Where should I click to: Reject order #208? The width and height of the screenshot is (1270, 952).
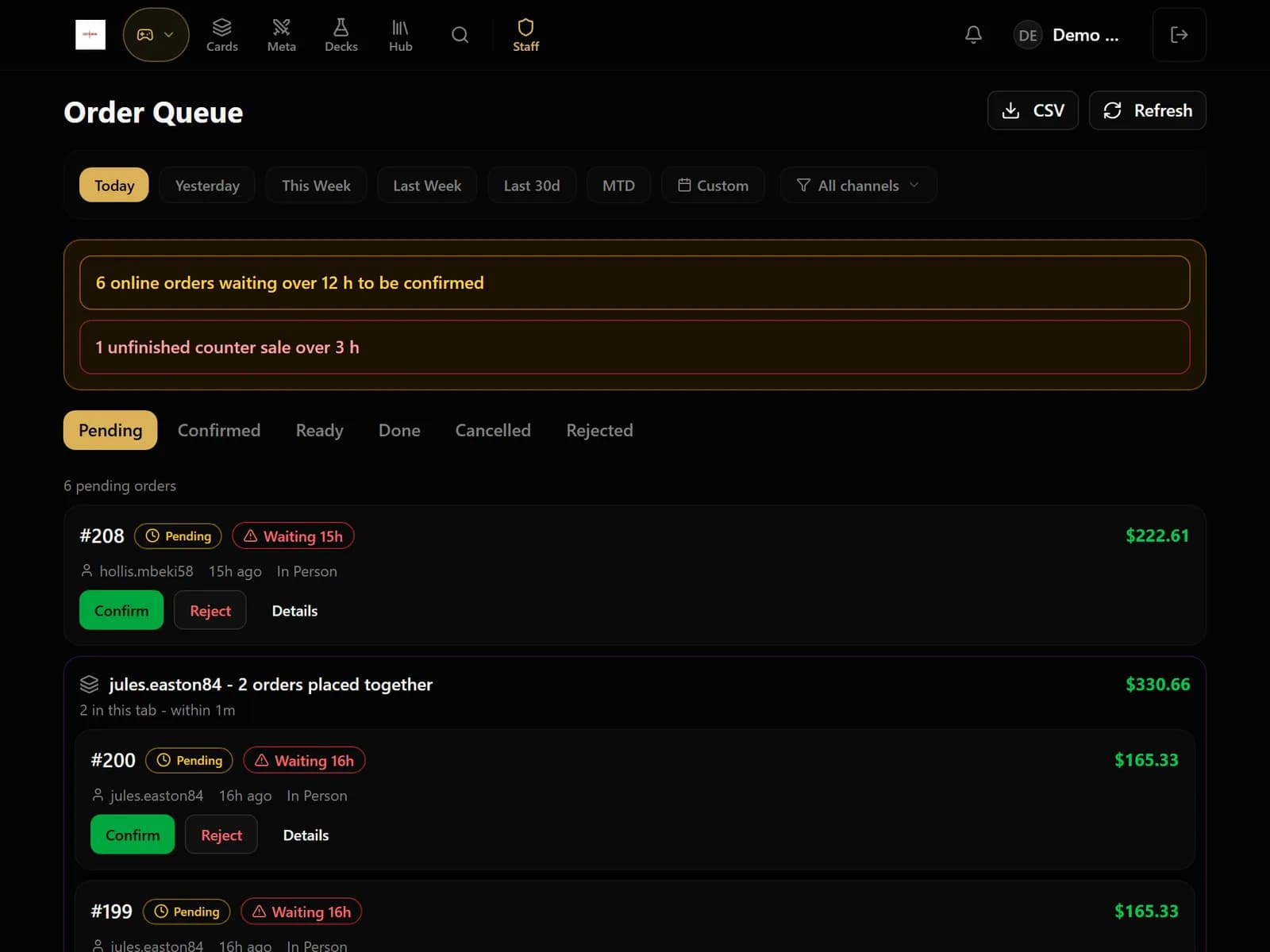[210, 610]
